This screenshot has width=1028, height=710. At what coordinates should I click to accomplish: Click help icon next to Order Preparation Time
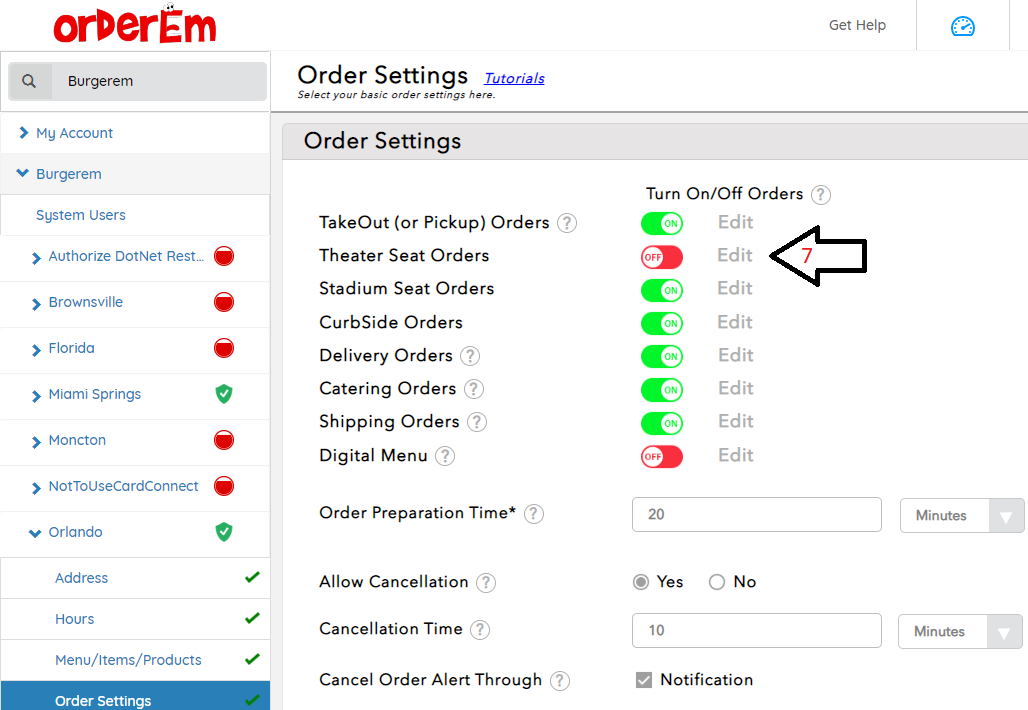[x=534, y=514]
